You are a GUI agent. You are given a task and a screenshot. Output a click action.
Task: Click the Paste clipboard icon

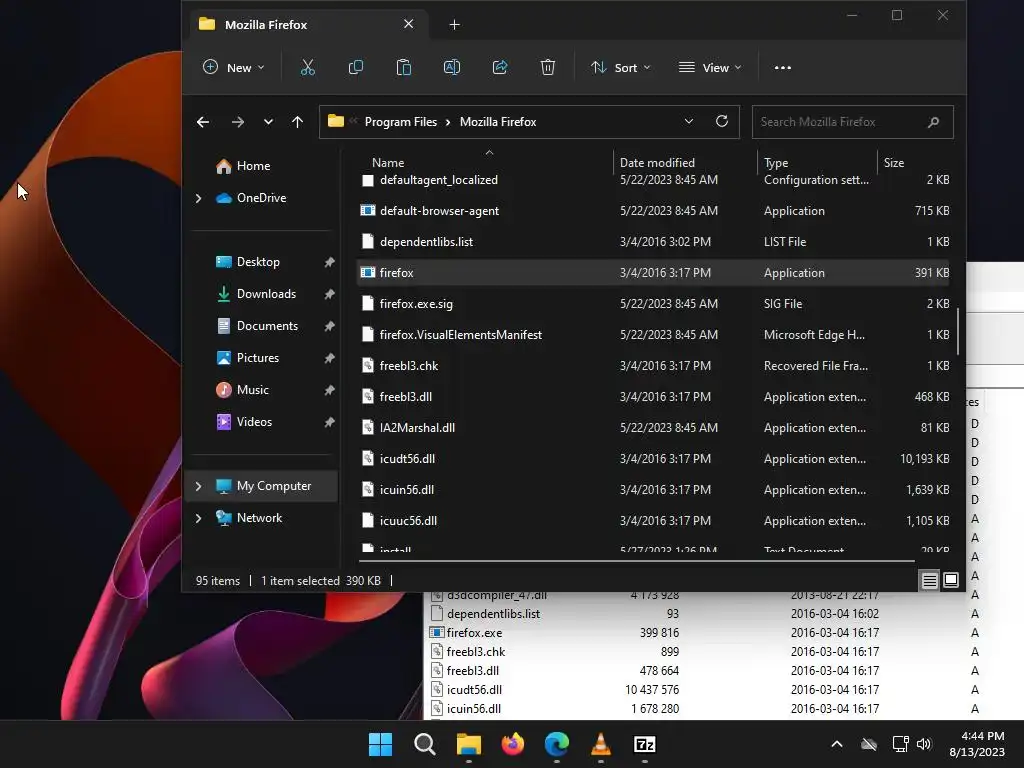coord(404,67)
